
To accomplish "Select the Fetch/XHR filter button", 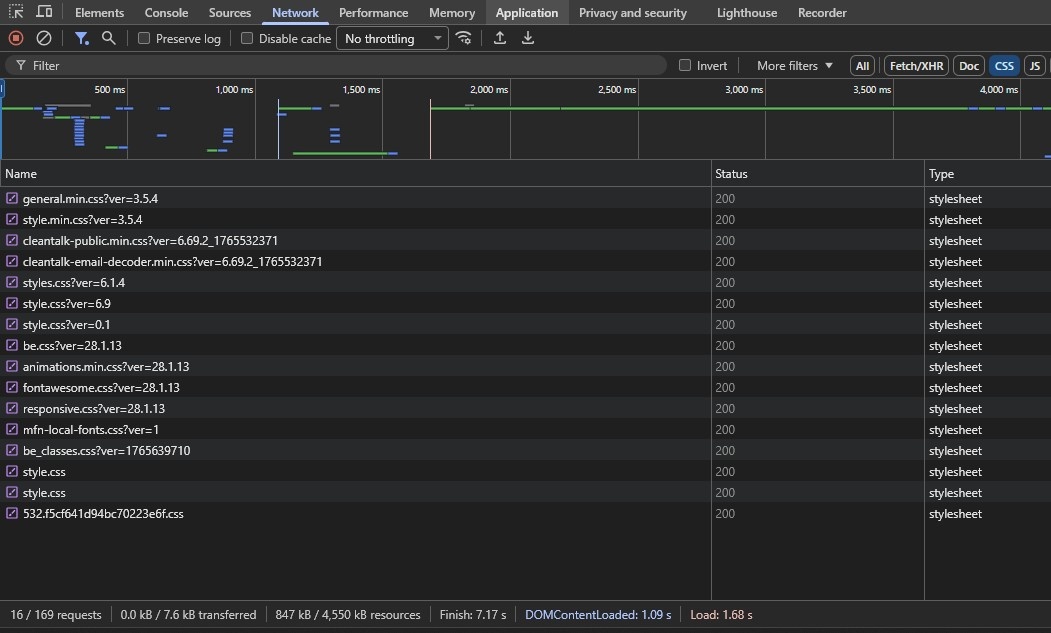I will pyautogui.click(x=916, y=66).
